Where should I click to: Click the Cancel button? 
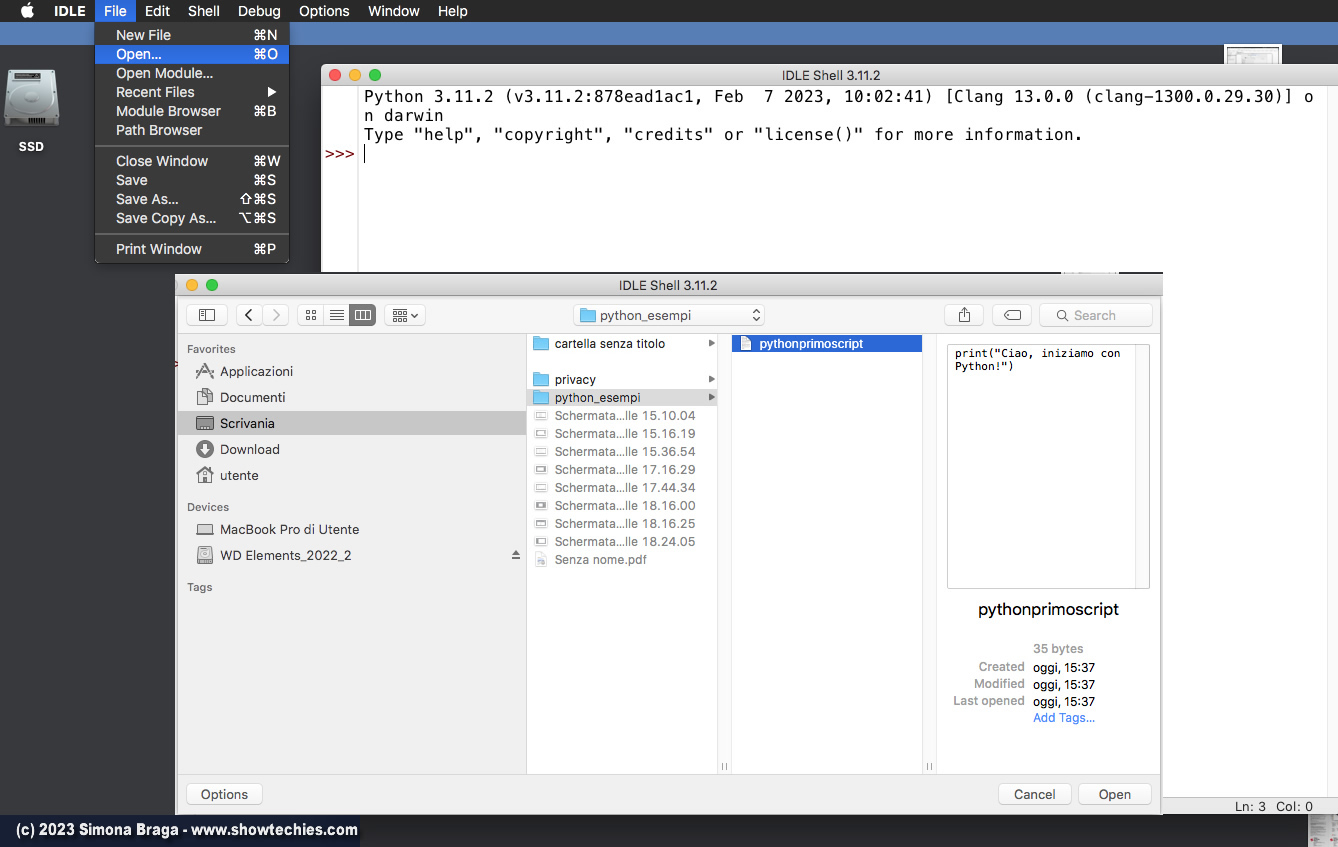point(1035,794)
